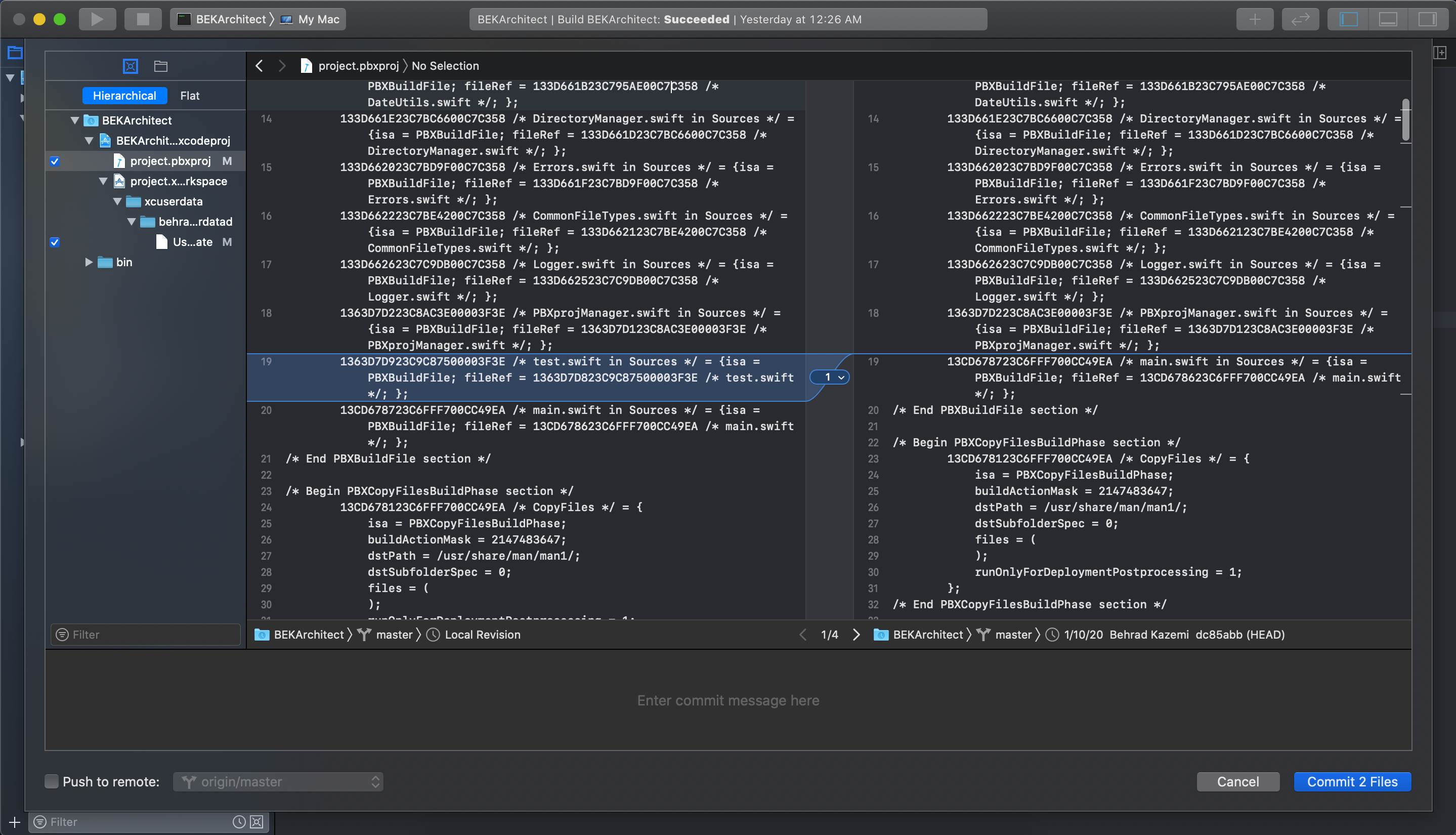The height and width of the screenshot is (835, 1456).
Task: Click the Library plus button
Action: click(1255, 19)
